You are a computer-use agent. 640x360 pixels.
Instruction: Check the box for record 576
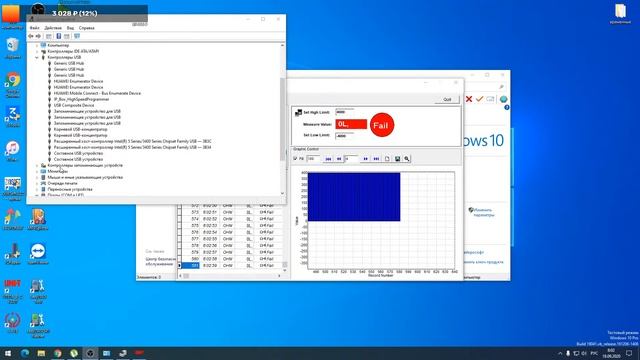pos(179,232)
